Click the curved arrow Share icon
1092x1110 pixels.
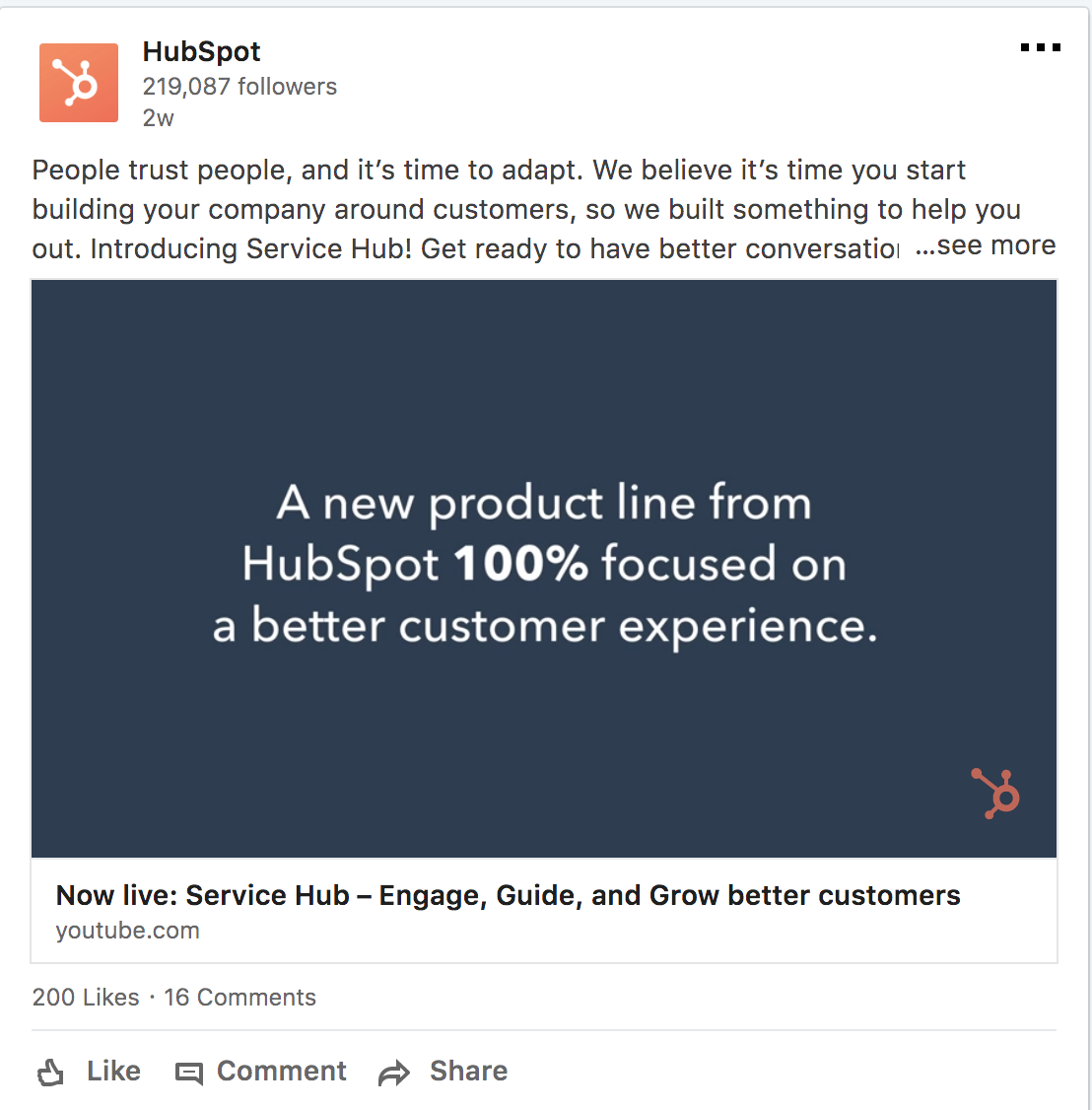tap(394, 1073)
